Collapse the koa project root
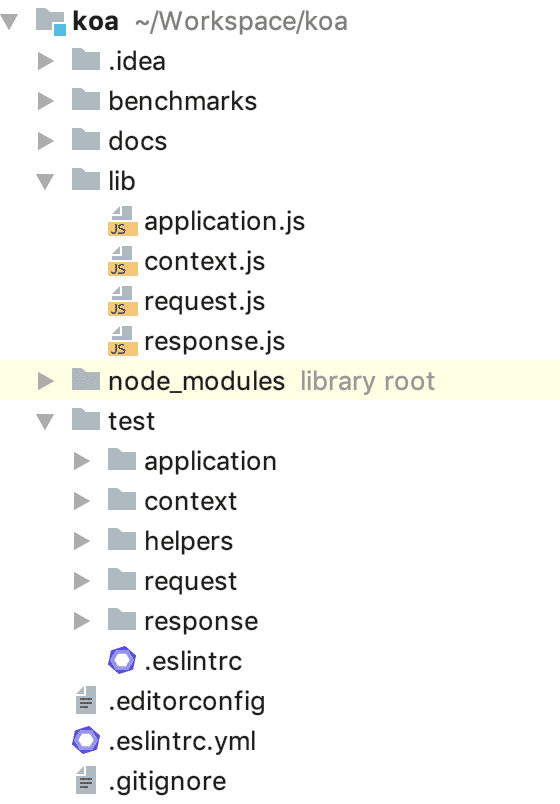 pyautogui.click(x=10, y=22)
